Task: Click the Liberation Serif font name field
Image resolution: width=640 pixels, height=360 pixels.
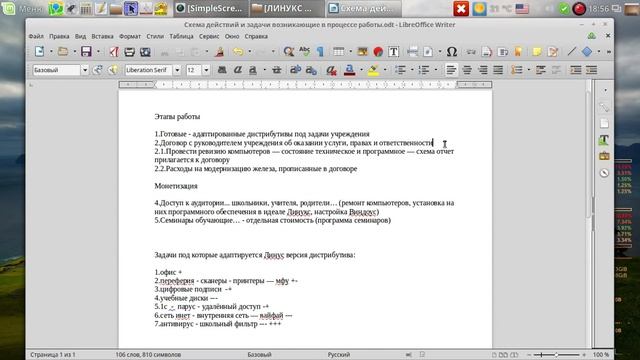Action: (x=149, y=70)
